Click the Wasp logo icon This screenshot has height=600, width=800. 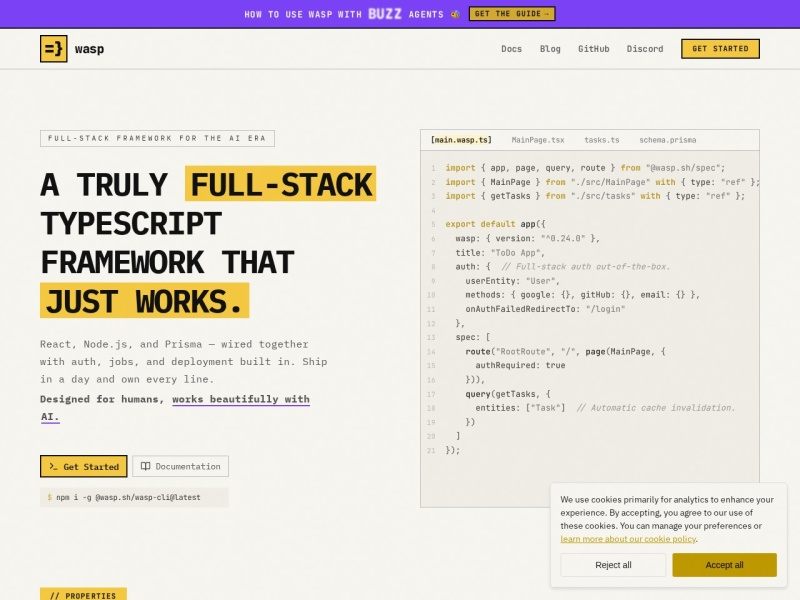coord(54,48)
